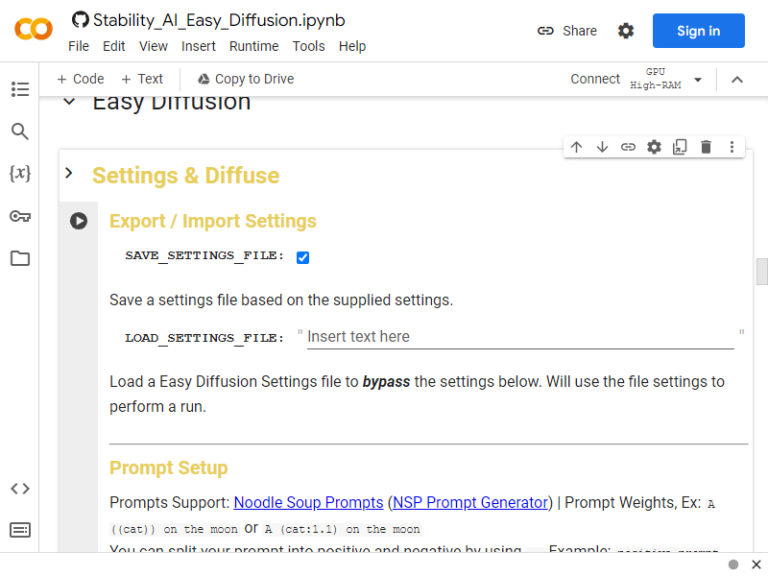Viewport: 768px width, 576px height.
Task: Click the Share link icon
Action: 545,31
